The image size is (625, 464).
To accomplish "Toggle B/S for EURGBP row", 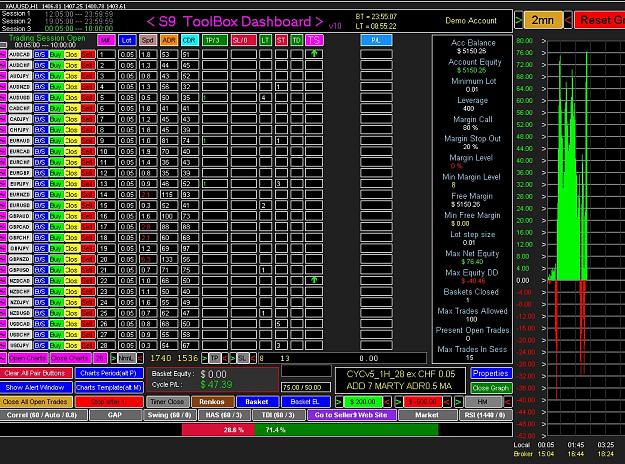I will coord(40,173).
